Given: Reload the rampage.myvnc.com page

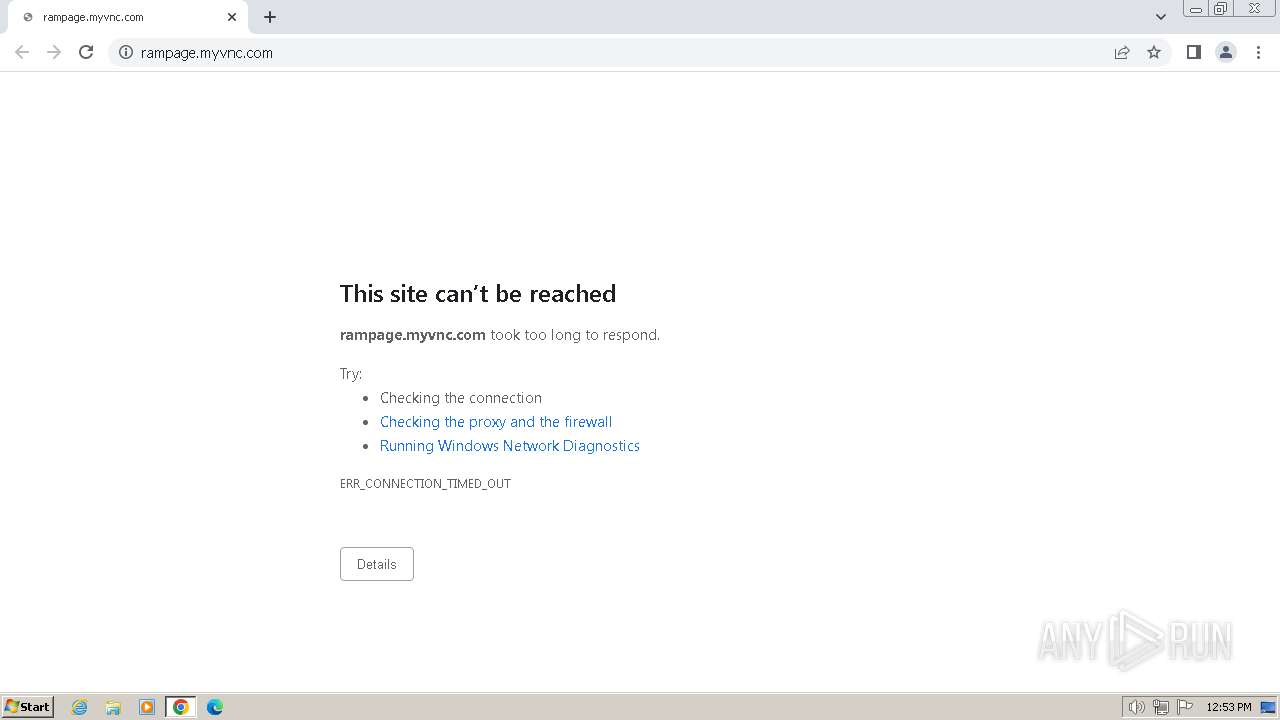Looking at the screenshot, I should point(86,52).
